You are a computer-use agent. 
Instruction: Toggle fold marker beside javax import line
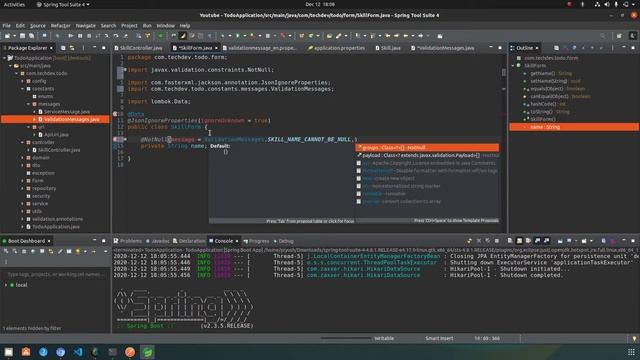click(x=125, y=70)
